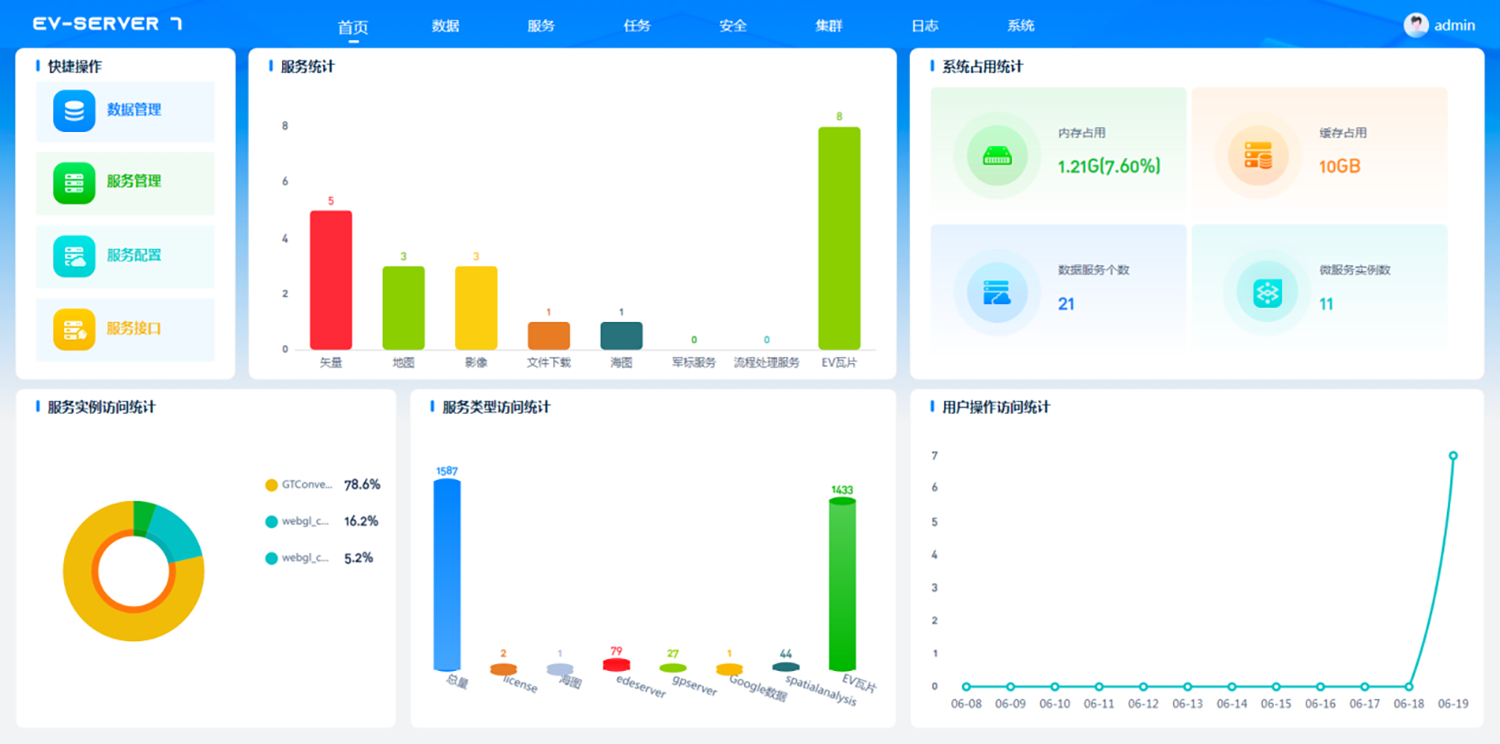Image resolution: width=1500 pixels, height=744 pixels.
Task: Click the red 矢量 bar in 服务统计
Action: click(x=331, y=280)
